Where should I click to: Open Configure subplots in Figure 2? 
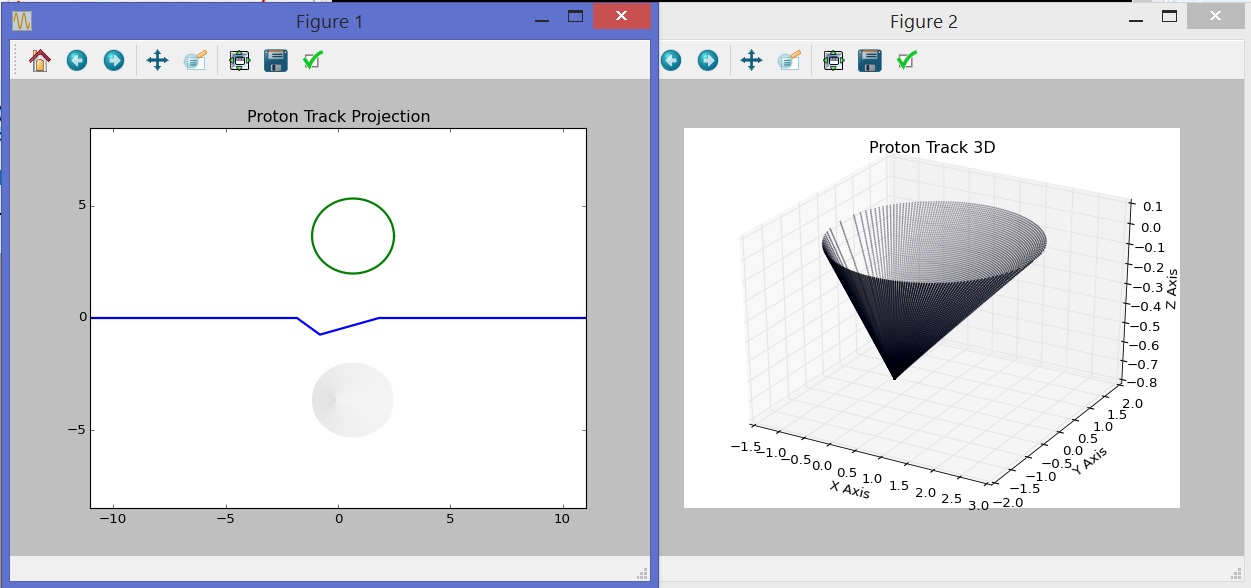[833, 61]
